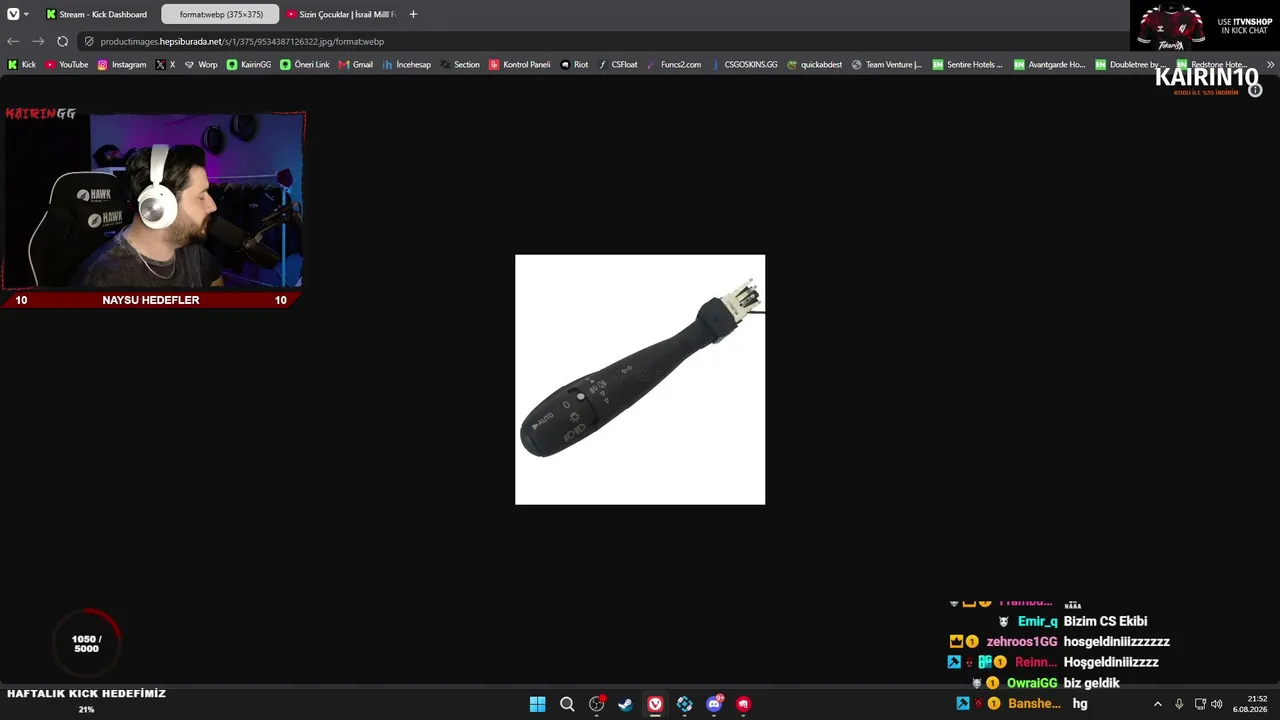Go back to the previous page
Screen dimensions: 1280x720
coord(13,41)
